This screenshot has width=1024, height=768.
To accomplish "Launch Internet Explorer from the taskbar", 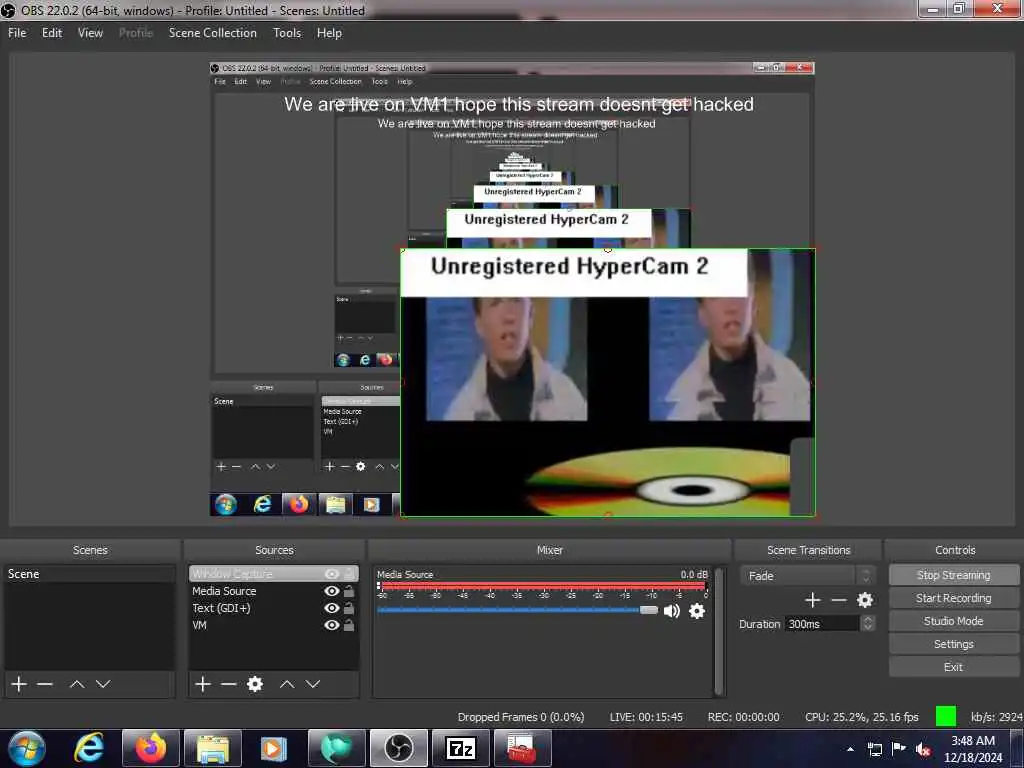I will click(89, 748).
